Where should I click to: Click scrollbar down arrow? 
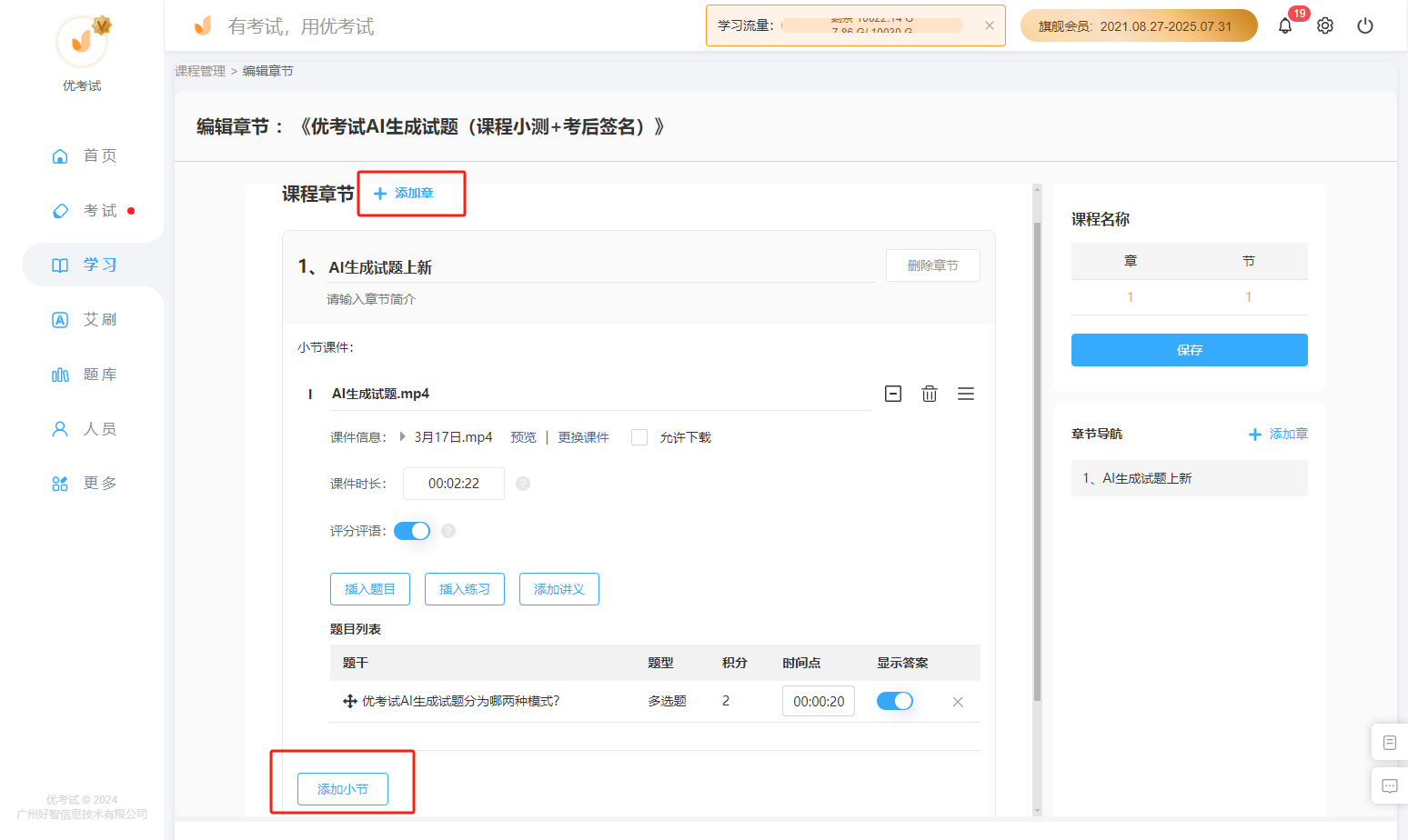click(1037, 810)
